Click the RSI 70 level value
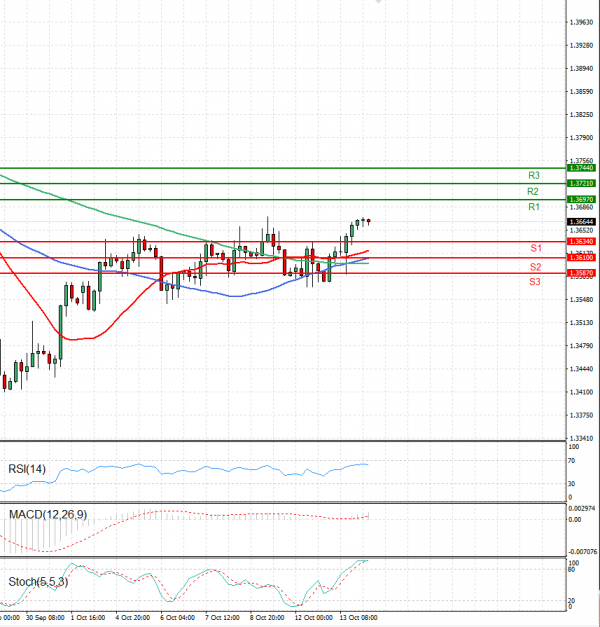The width and height of the screenshot is (600, 627). [x=572, y=461]
